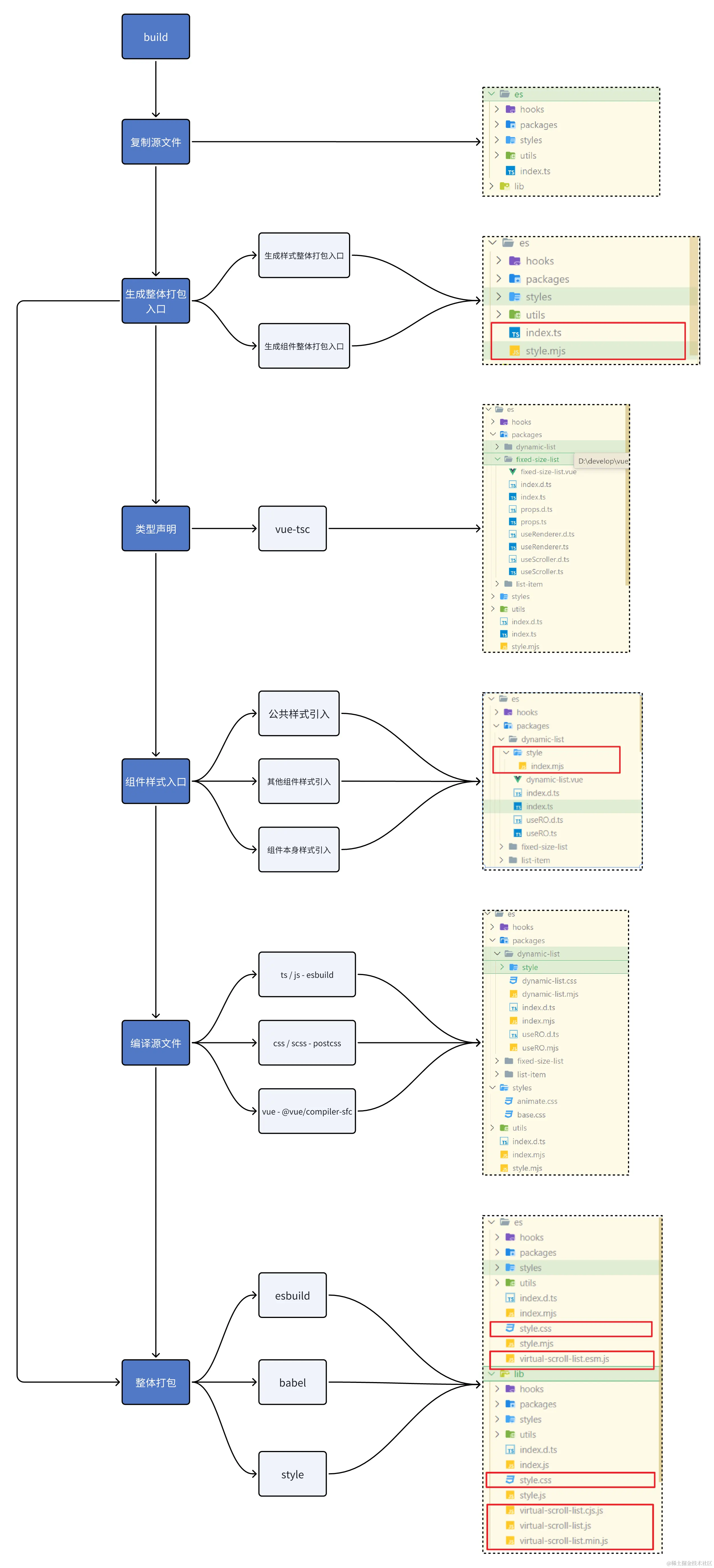This screenshot has height=1568, width=714.
Task: Click the esbuild flowchart box
Action: click(292, 1295)
